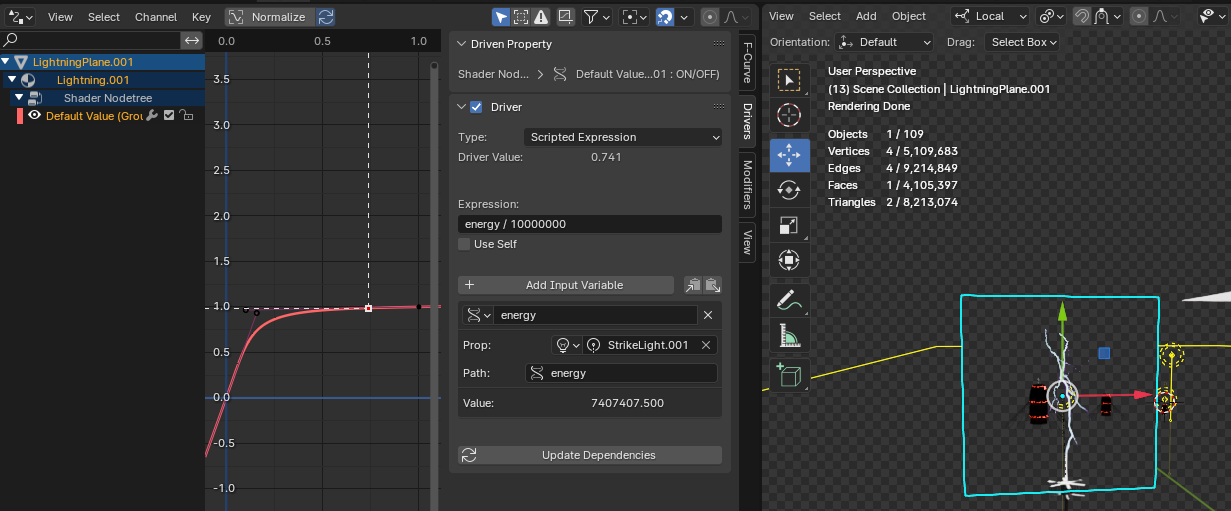
Task: Switch to the View sidebar tab
Action: click(x=747, y=241)
